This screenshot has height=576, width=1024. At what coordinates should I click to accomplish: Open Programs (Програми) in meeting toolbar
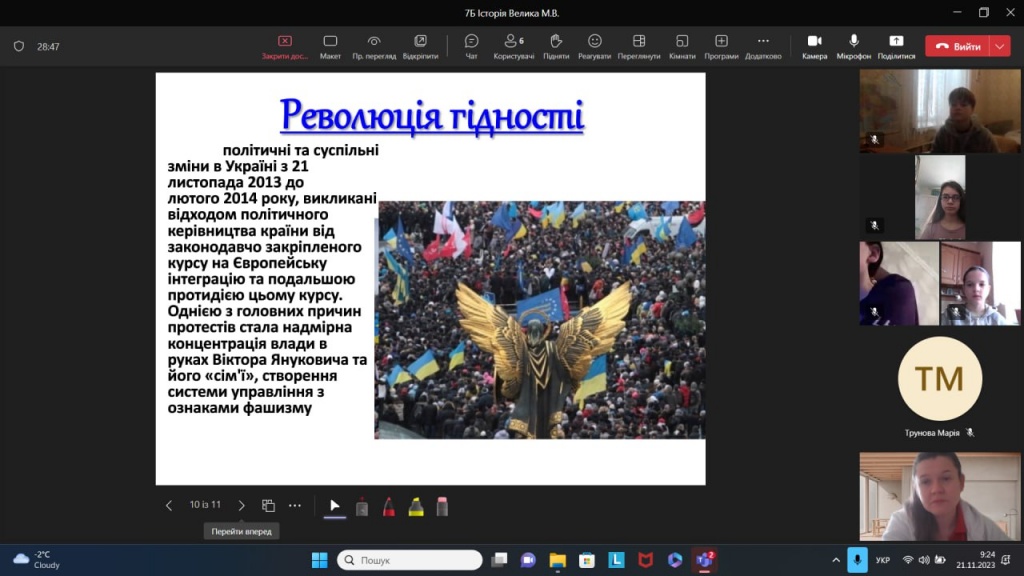(x=721, y=46)
